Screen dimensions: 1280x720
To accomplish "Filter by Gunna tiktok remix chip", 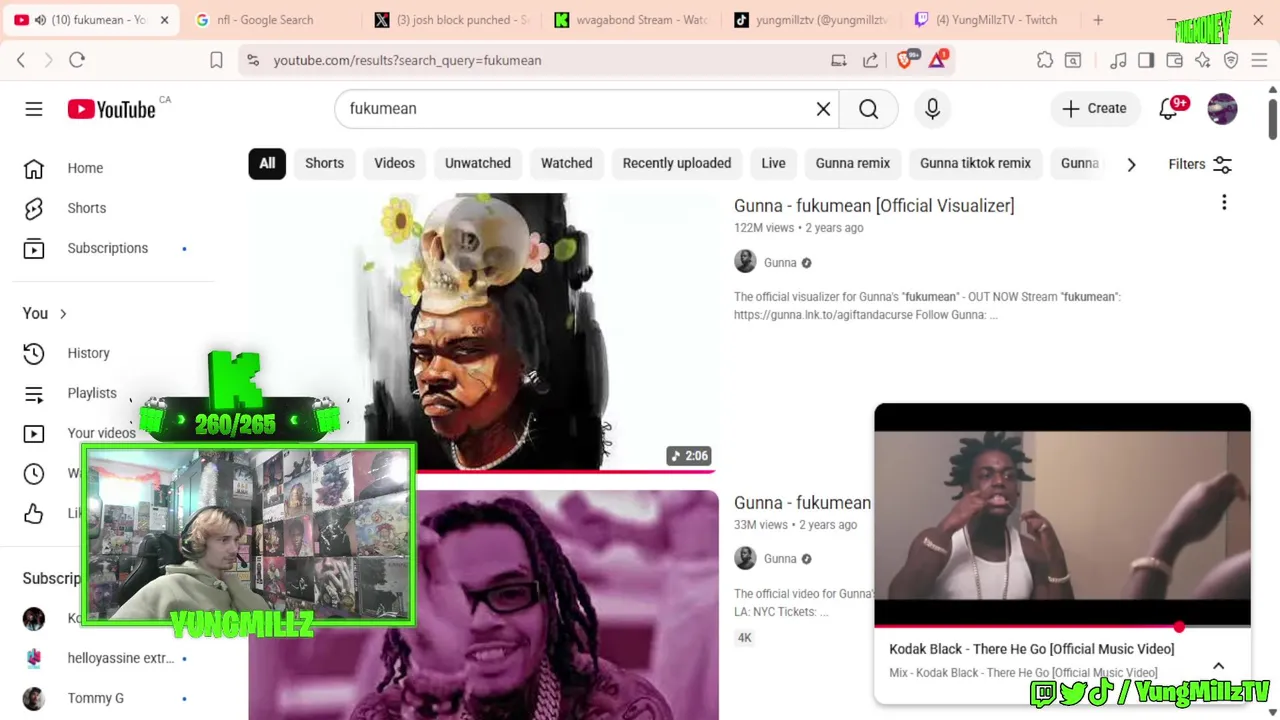I will pos(975,163).
